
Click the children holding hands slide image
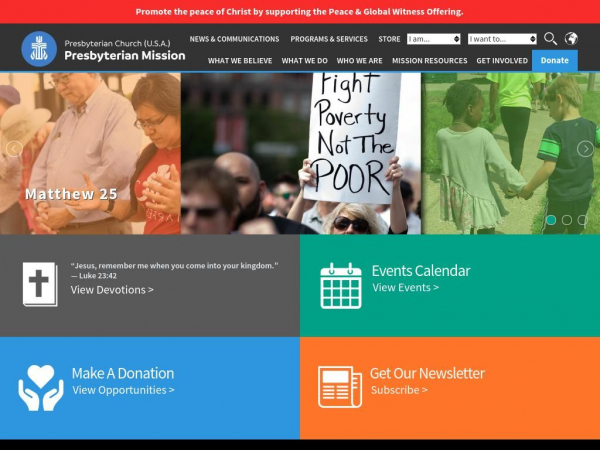(510, 153)
